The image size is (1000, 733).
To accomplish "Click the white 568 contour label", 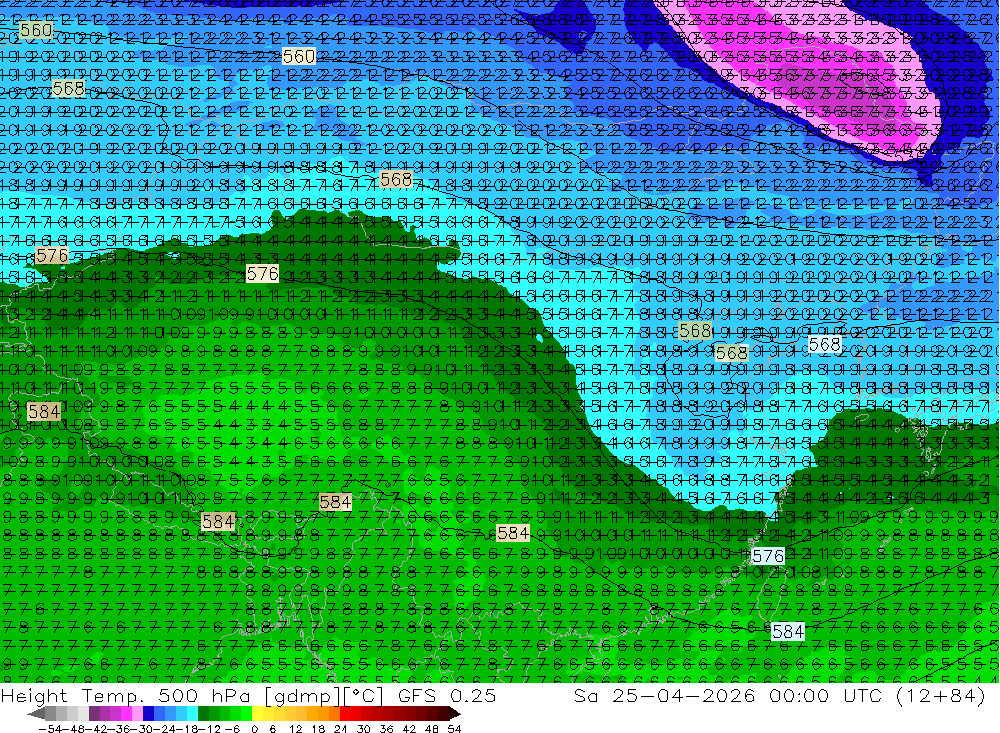I will tap(825, 345).
